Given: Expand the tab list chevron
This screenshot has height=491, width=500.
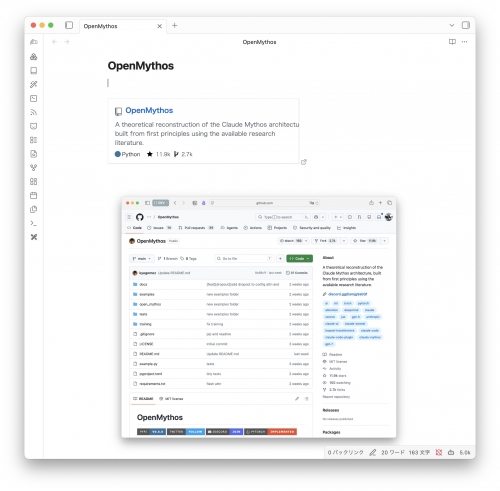Looking at the screenshot, I should coord(452,25).
